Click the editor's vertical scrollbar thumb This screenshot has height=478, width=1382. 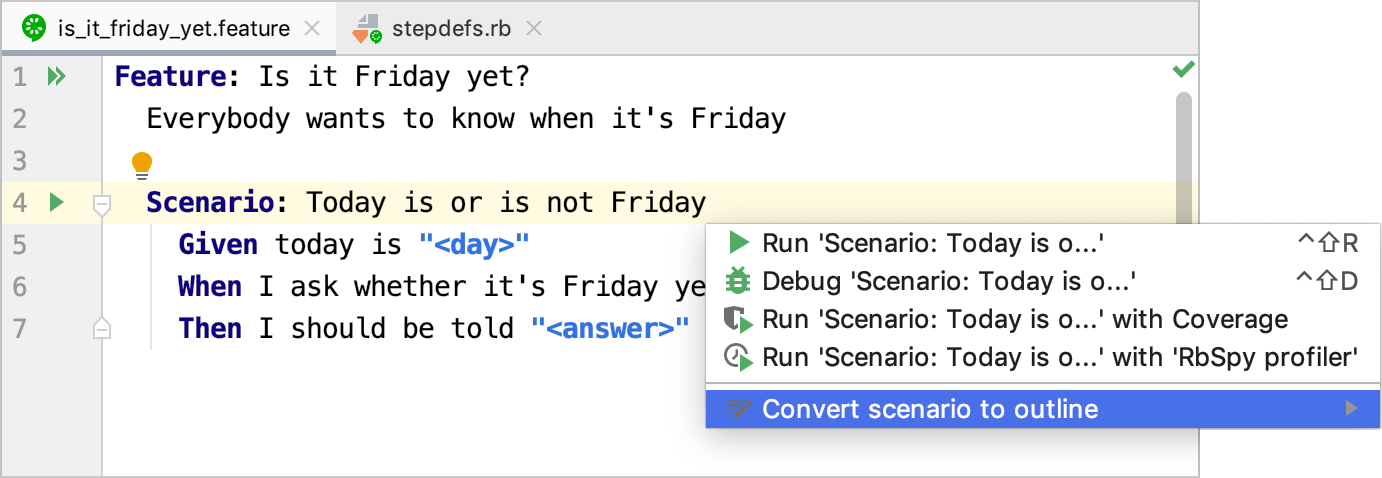1184,140
